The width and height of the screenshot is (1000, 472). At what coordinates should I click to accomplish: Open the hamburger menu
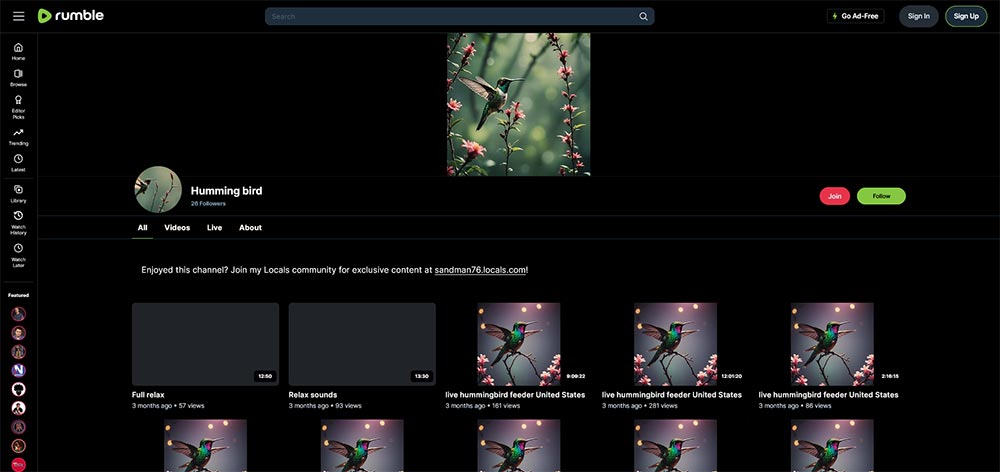pos(18,16)
